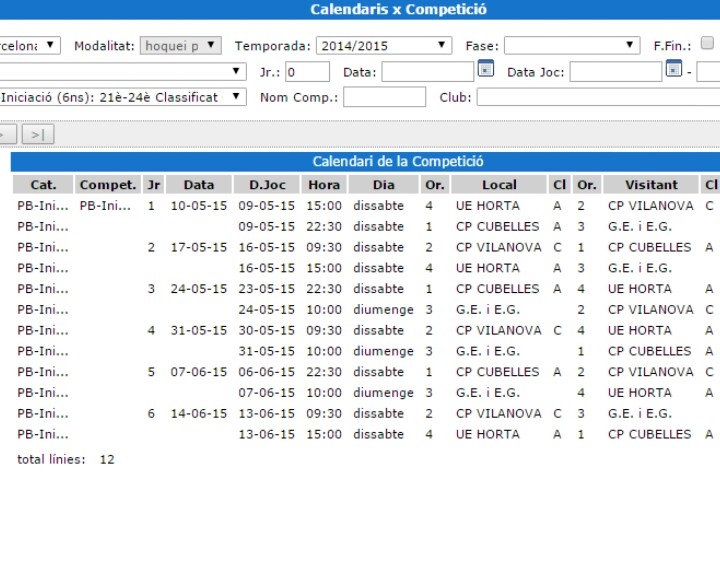The image size is (720, 563).
Task: Open the Temporada 2014/2015 dropdown
Action: tap(385, 45)
